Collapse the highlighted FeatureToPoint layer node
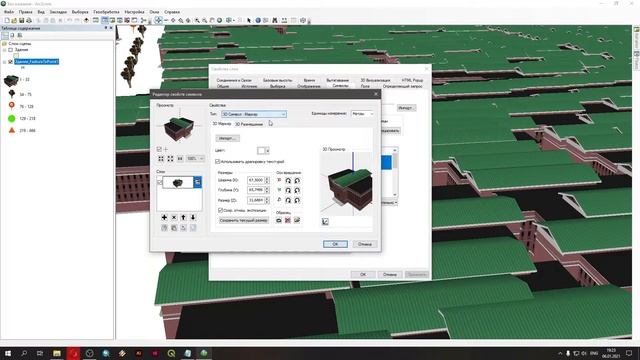The height and width of the screenshot is (360, 640). (4, 62)
